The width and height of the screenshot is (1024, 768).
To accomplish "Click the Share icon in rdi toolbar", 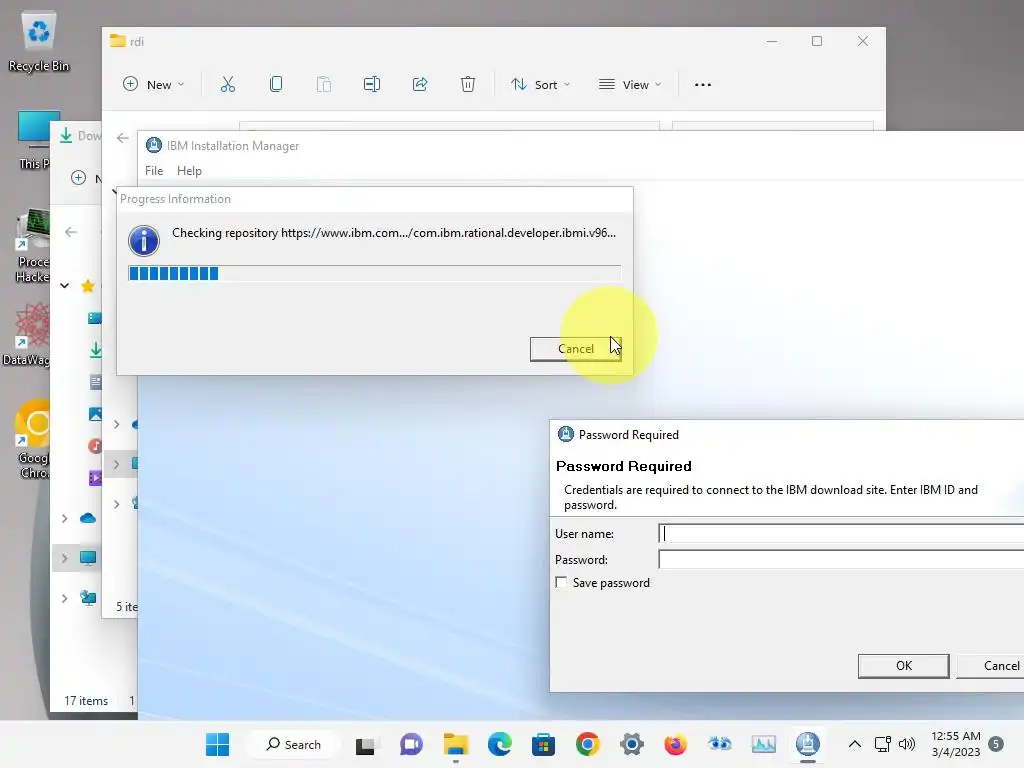I will click(420, 84).
